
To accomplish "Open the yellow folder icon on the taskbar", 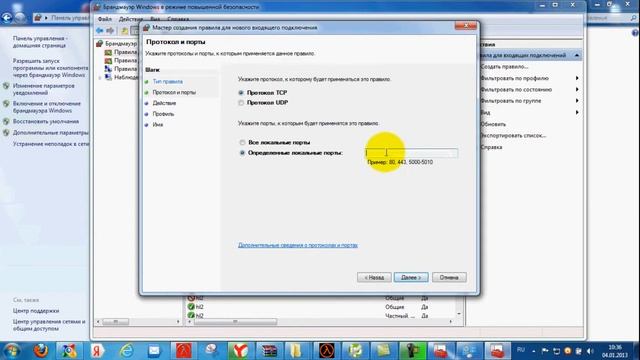I will coord(296,351).
